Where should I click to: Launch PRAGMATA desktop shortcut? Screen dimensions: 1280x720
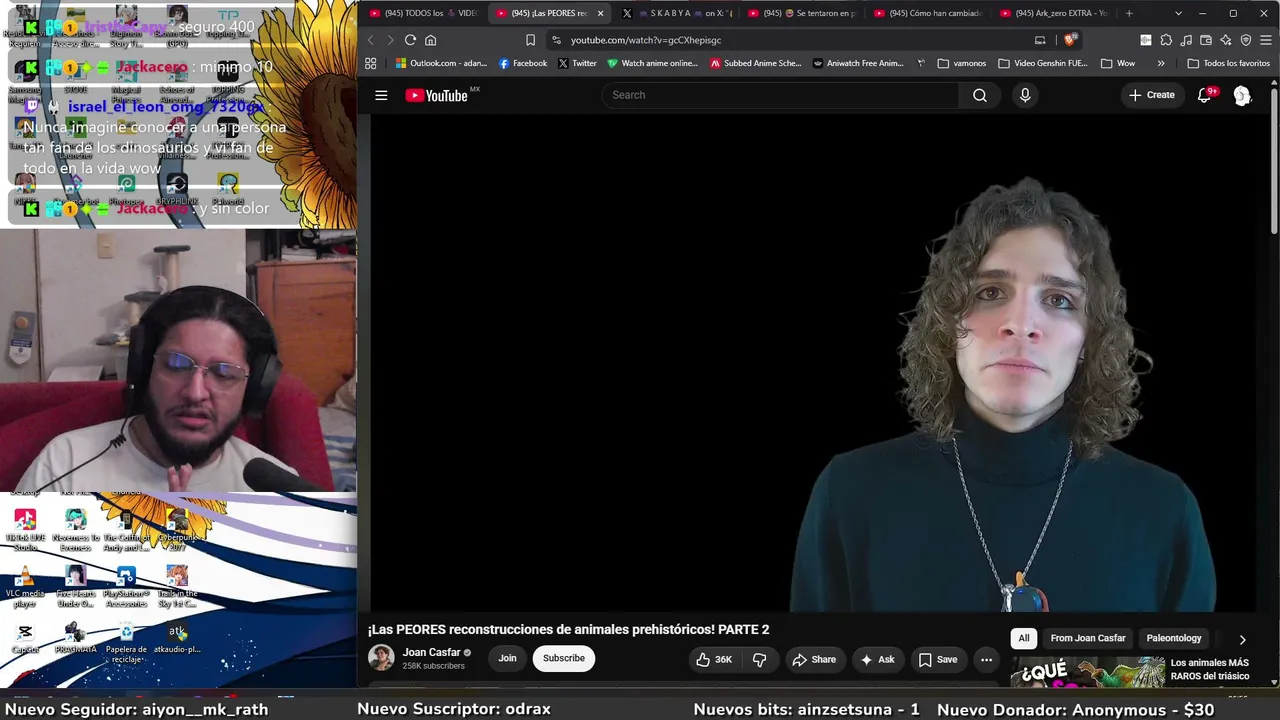pos(75,638)
